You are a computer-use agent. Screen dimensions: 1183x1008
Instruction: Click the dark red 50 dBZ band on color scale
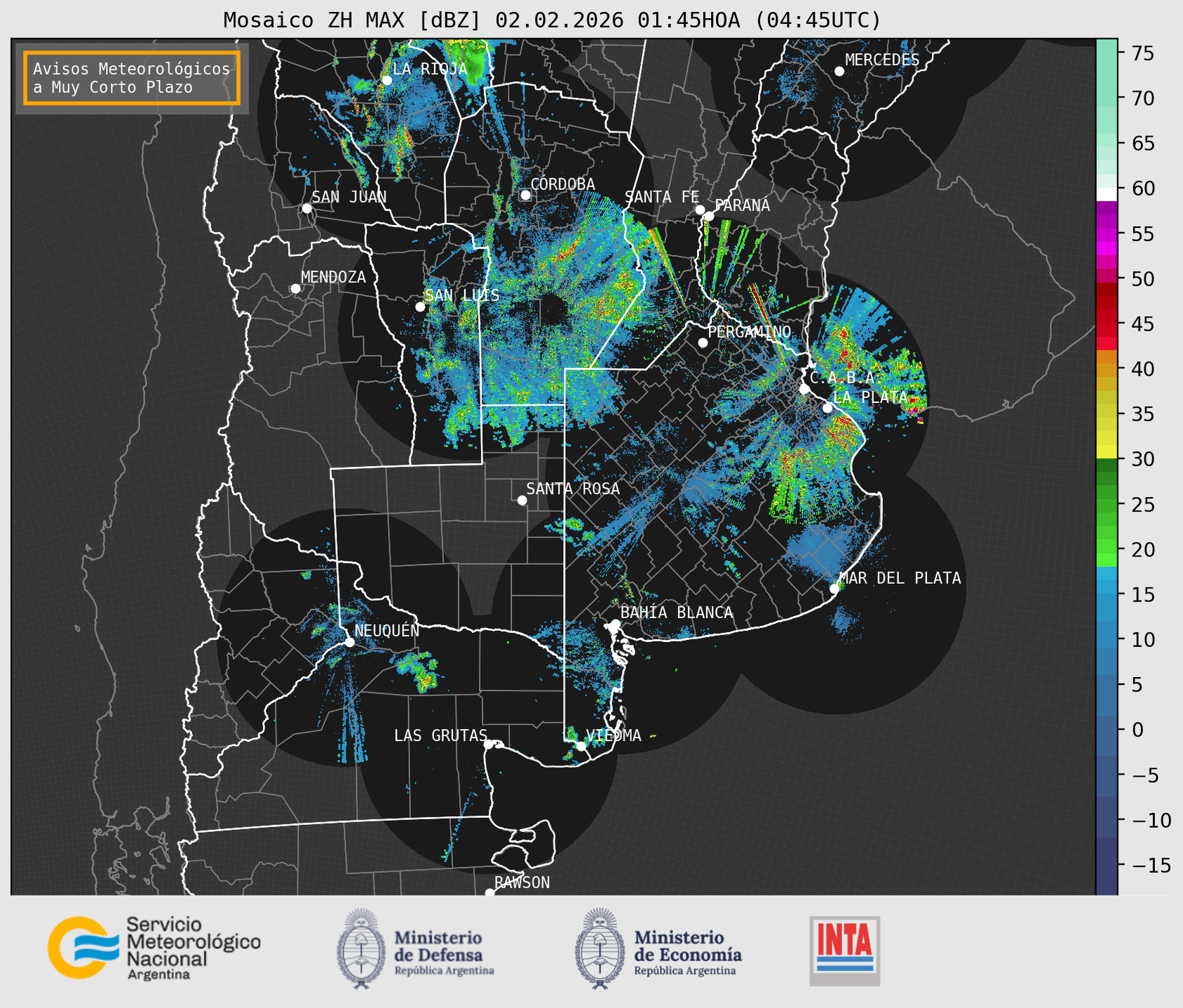(1106, 289)
